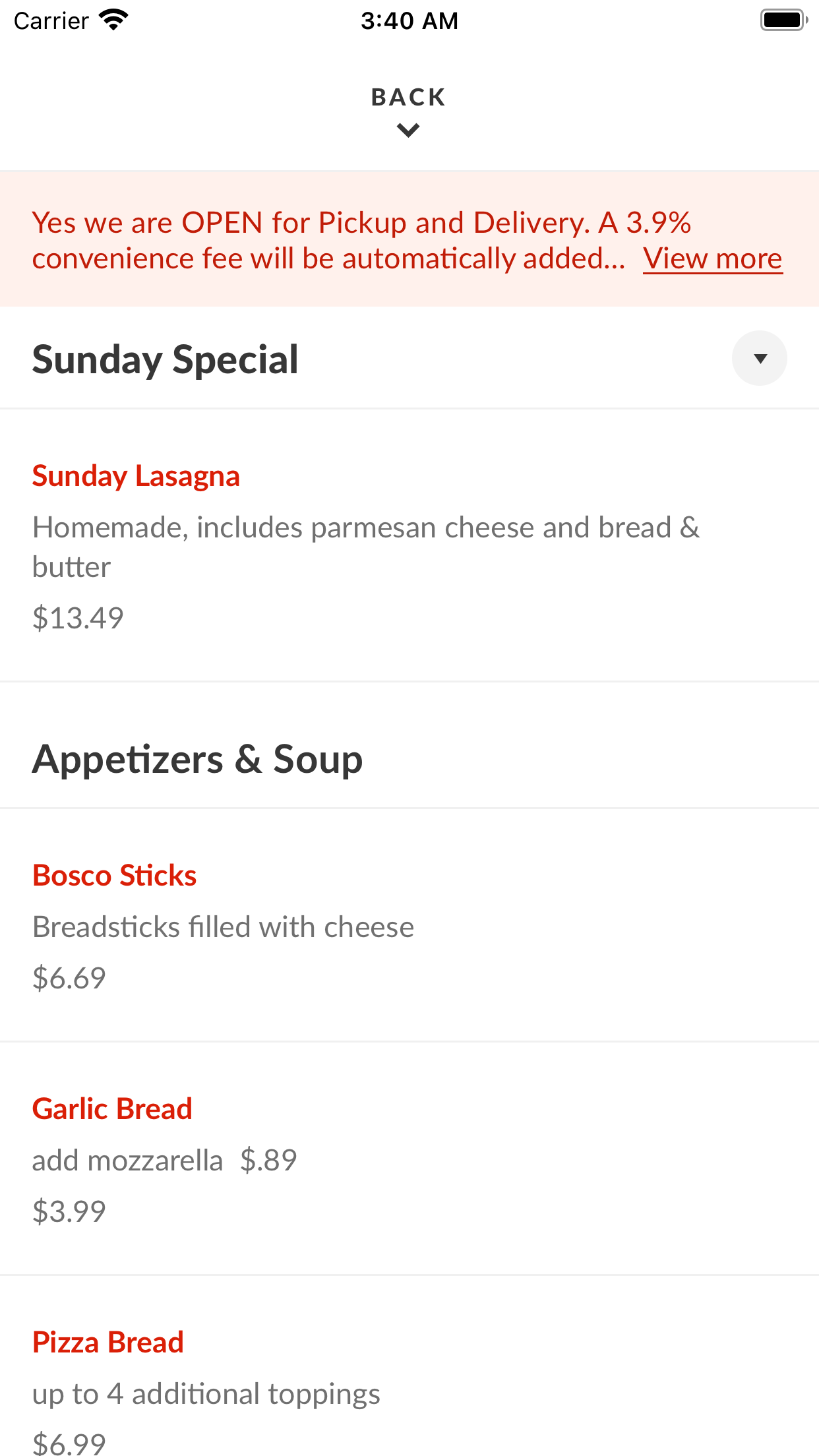
Task: Tap the Appetizers & Soup section heading
Action: 197,759
